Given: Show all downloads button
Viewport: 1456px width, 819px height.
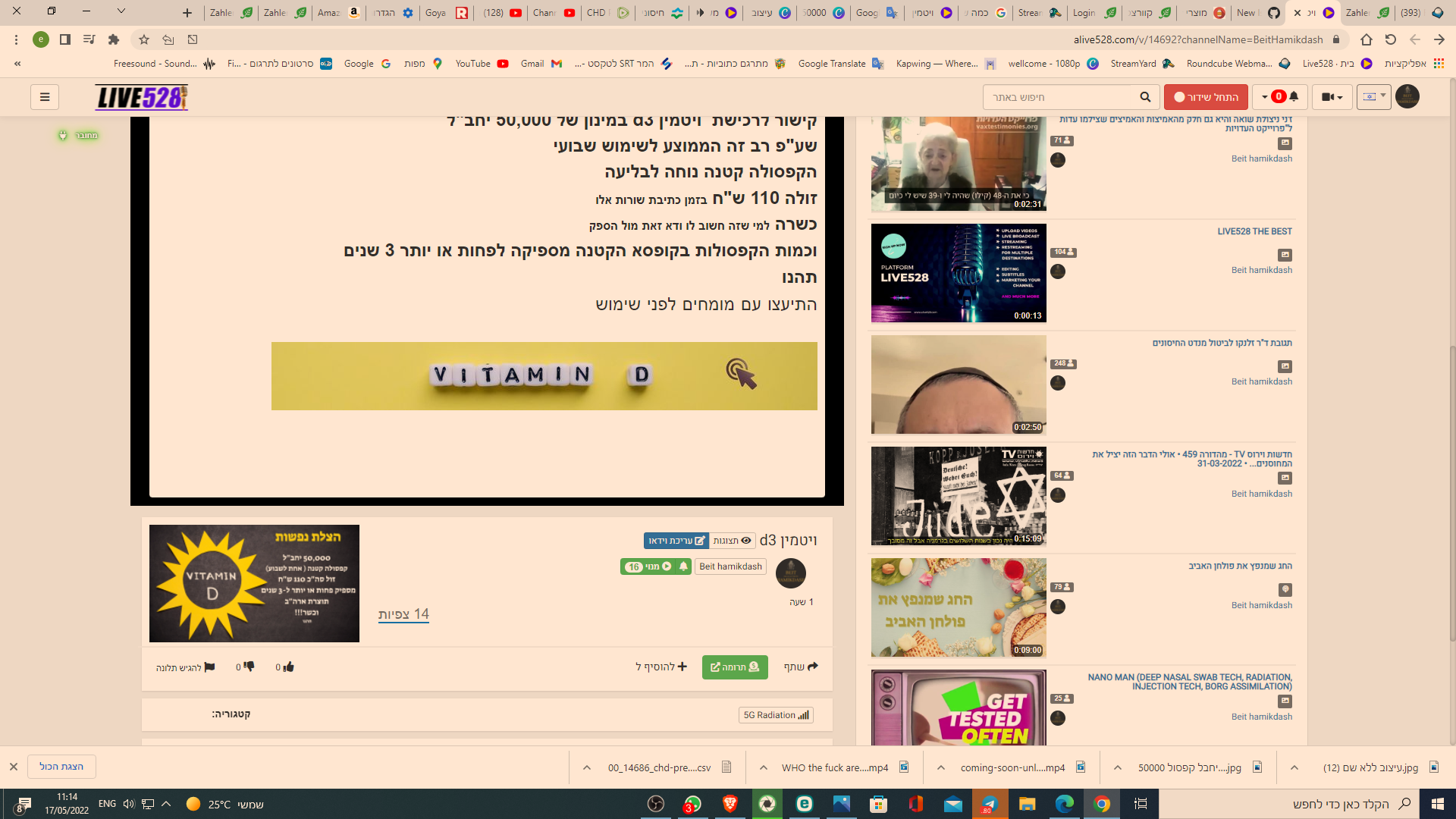Looking at the screenshot, I should pos(61,767).
